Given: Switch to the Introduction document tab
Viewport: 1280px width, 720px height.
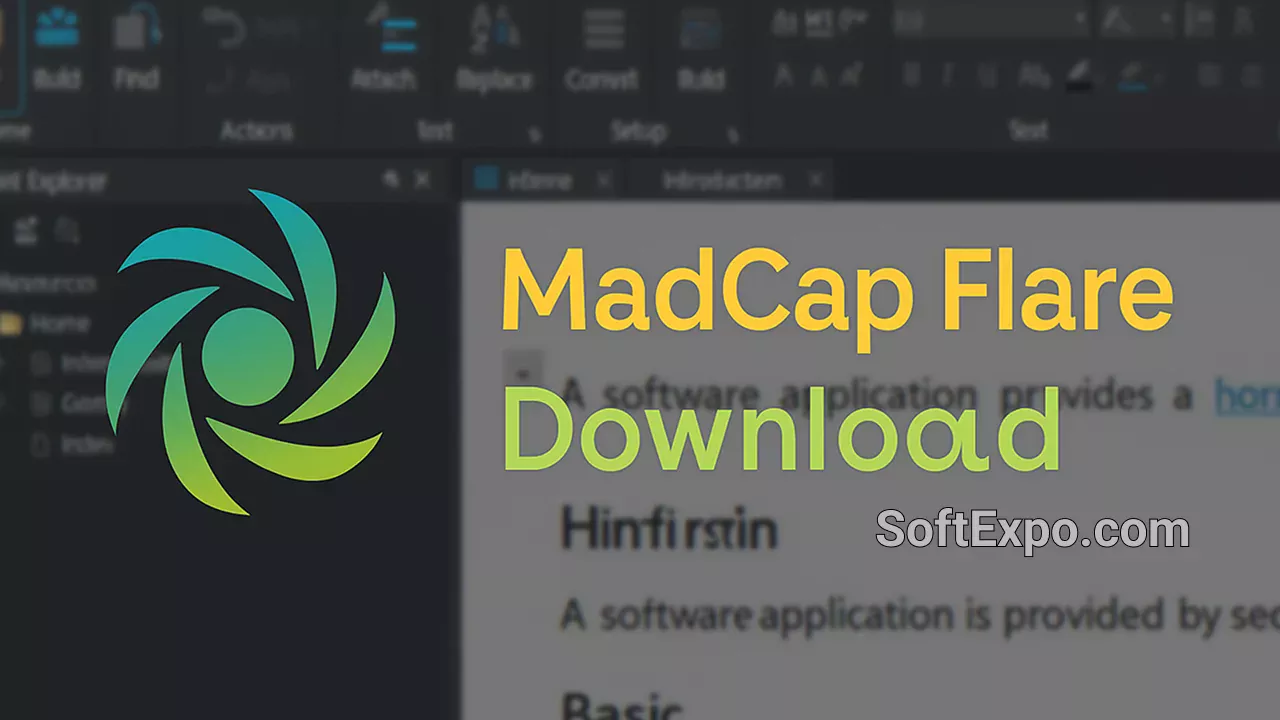Looking at the screenshot, I should tap(722, 181).
